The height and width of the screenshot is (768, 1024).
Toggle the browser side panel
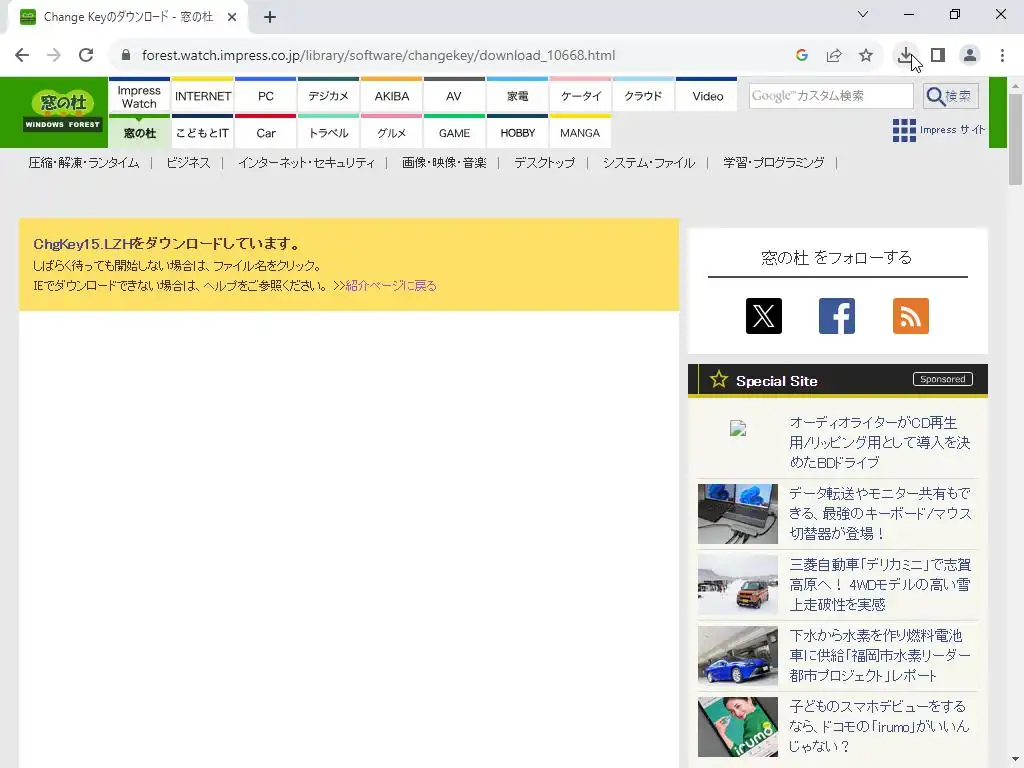point(938,56)
